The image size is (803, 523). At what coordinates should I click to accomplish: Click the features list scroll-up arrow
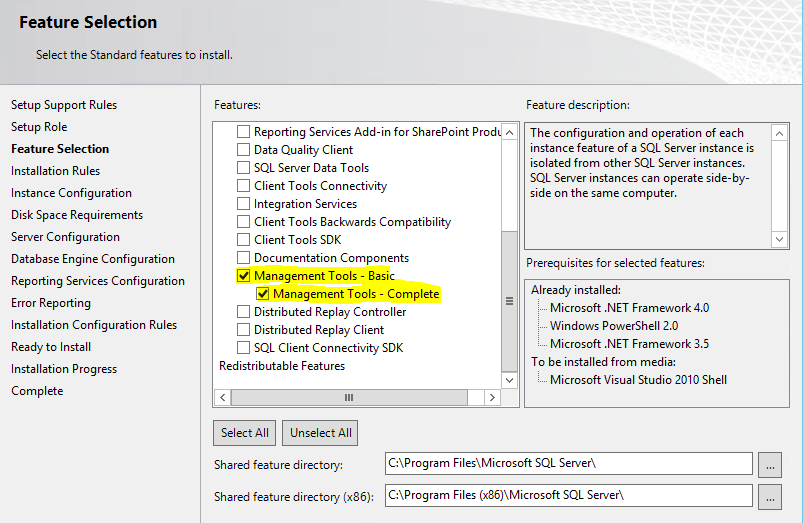coord(509,133)
